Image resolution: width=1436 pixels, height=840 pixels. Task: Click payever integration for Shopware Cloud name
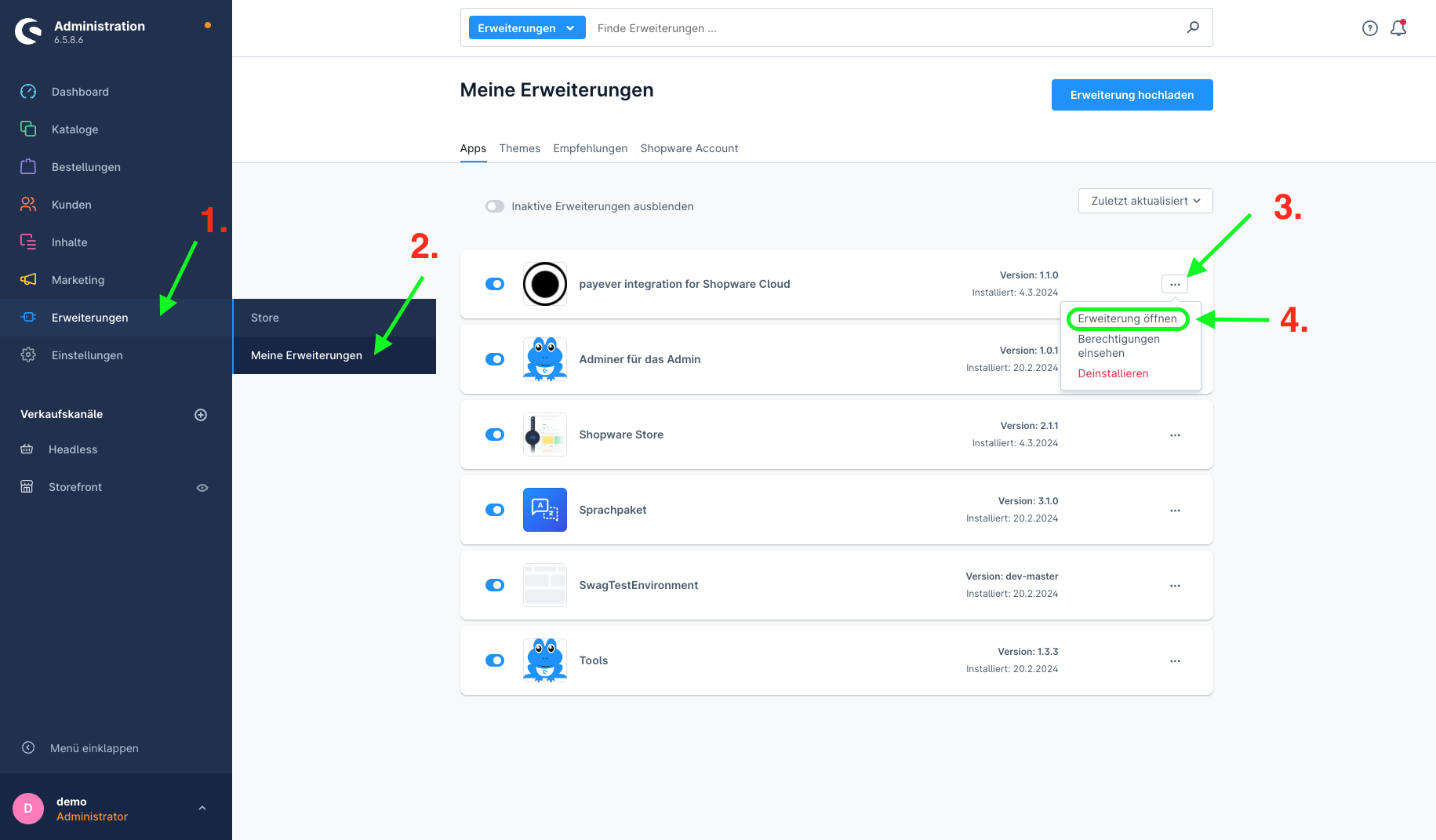684,284
